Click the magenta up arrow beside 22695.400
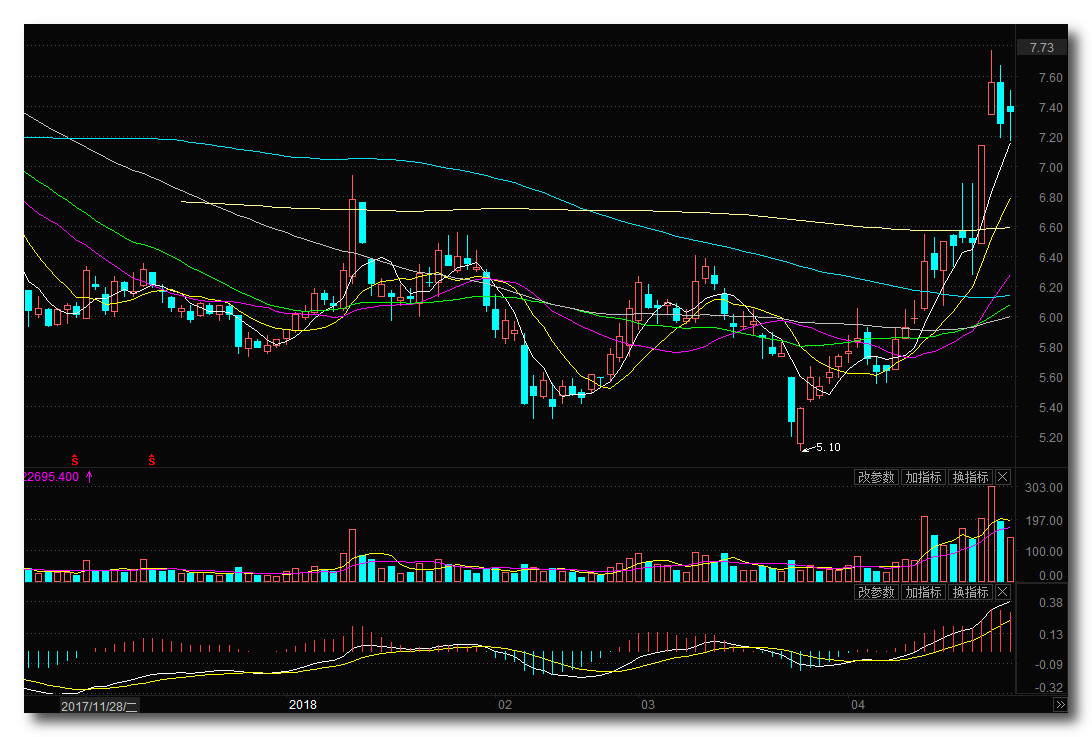Viewport: 1092px width, 737px height. coord(89,477)
